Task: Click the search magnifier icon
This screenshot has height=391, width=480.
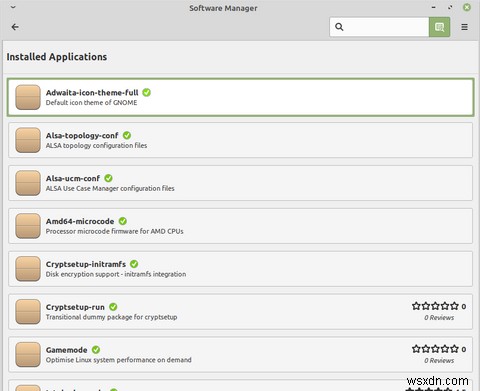Action: point(339,27)
